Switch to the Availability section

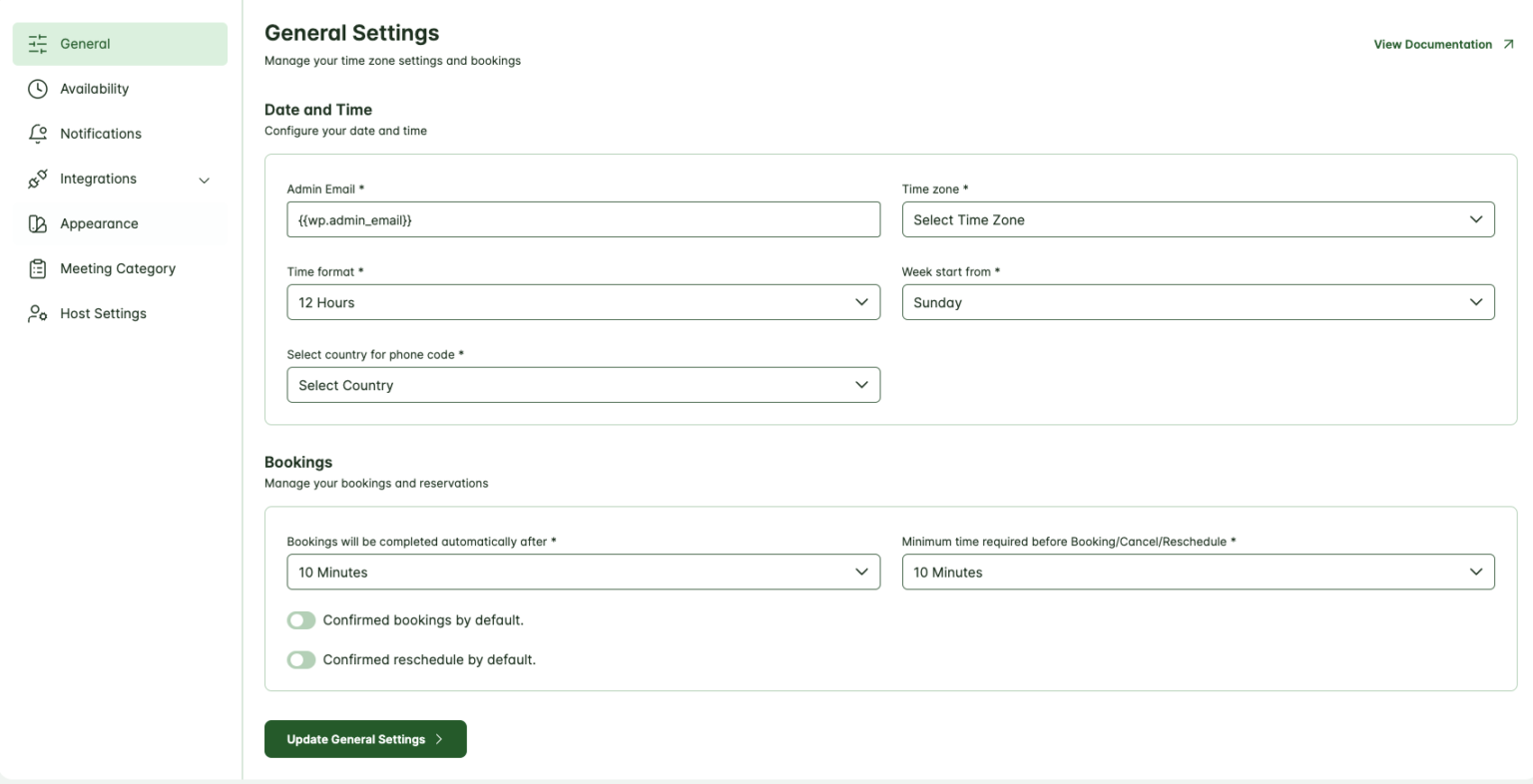pyautogui.click(x=95, y=89)
